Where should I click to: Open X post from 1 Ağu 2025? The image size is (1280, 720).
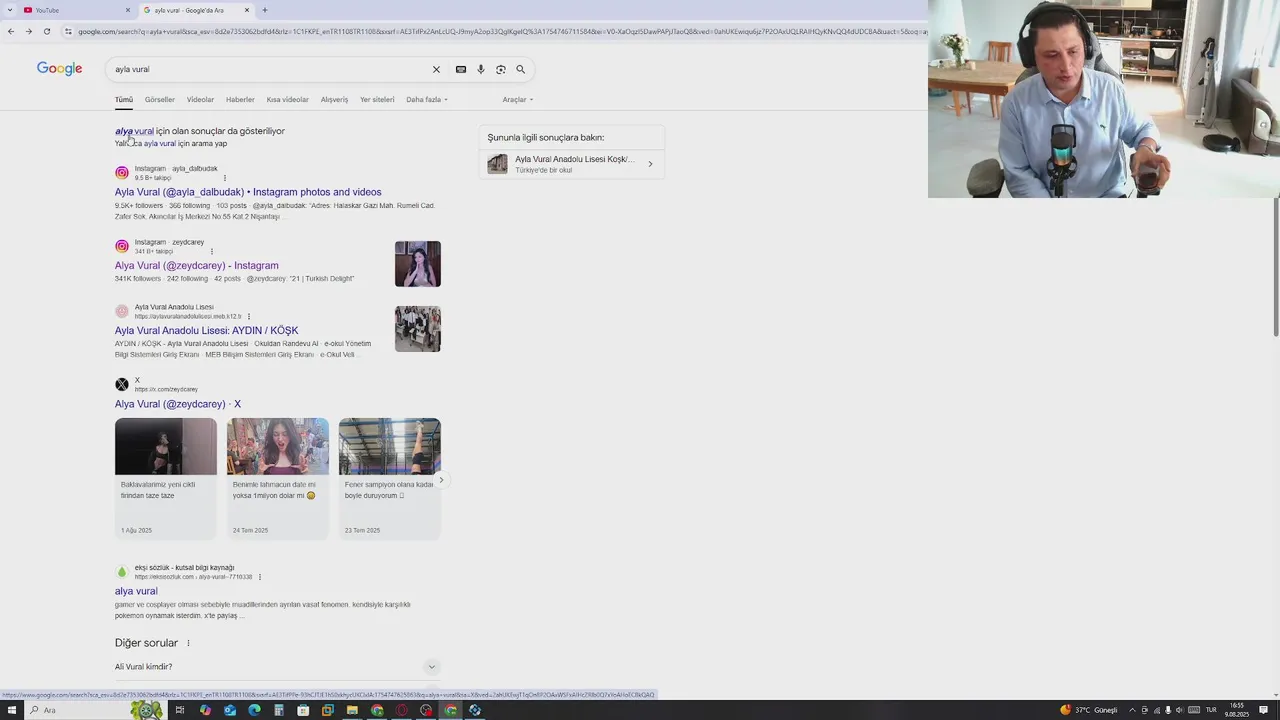166,479
